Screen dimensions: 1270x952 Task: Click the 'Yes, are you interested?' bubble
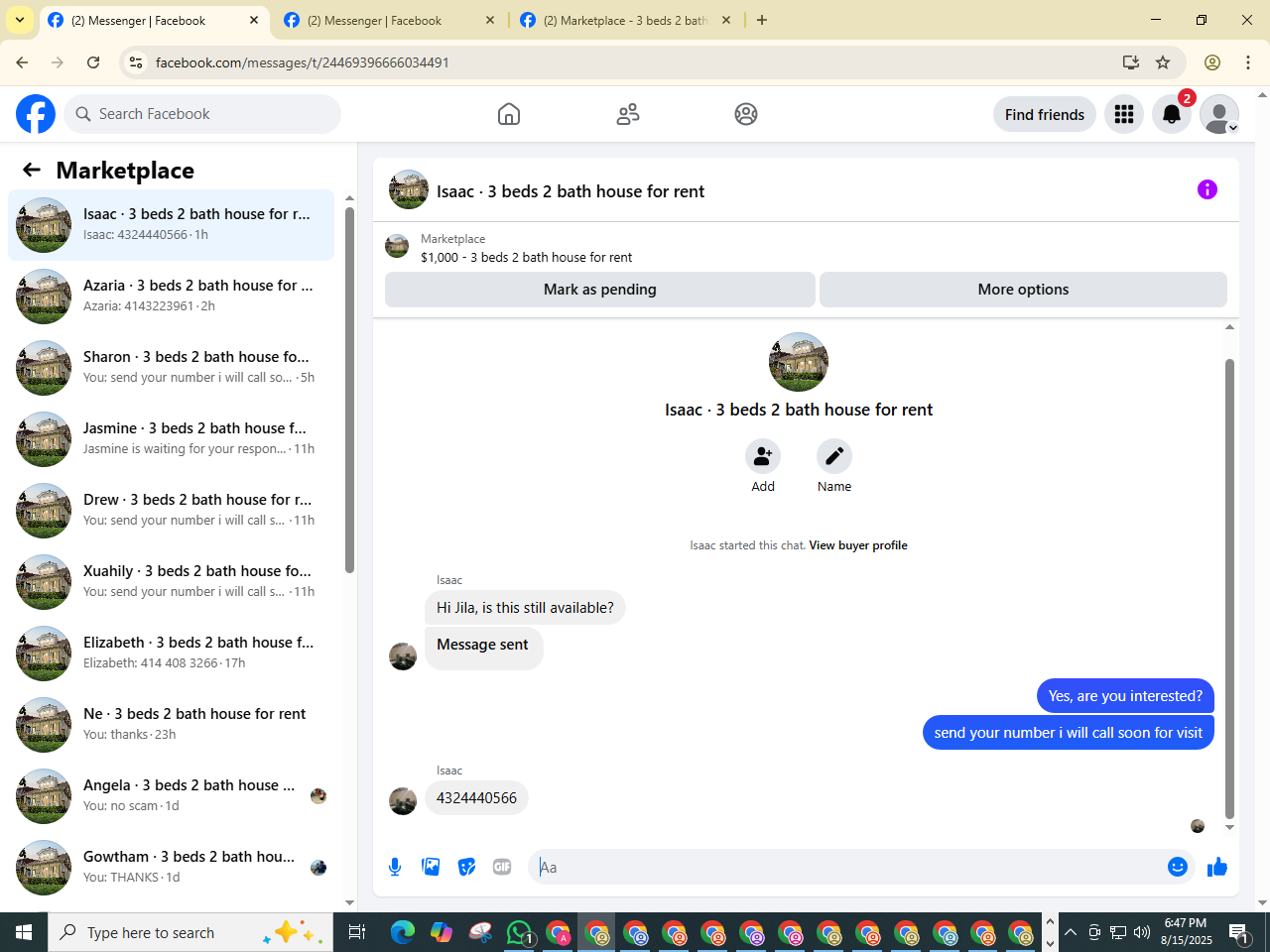(1125, 696)
